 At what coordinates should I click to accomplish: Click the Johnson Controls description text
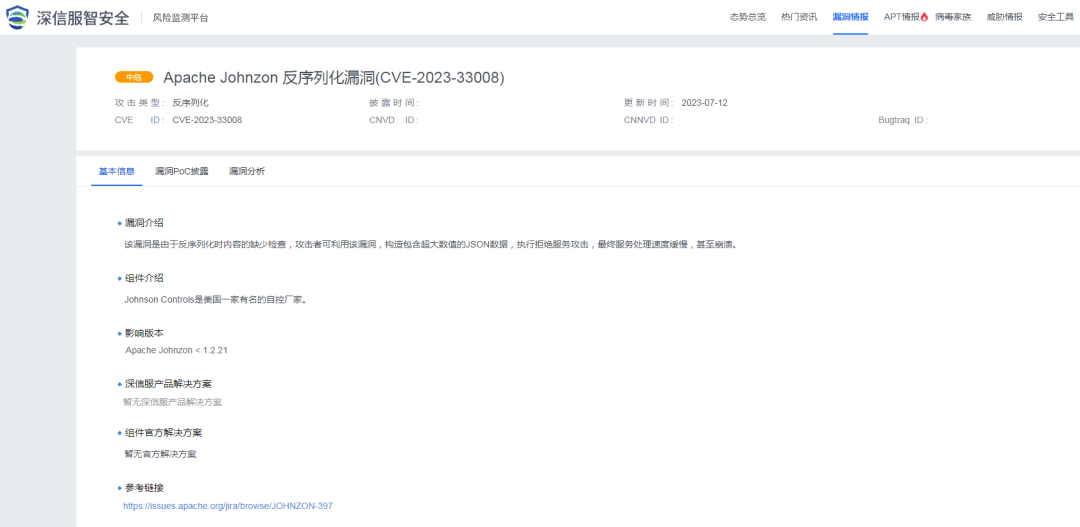pyautogui.click(x=215, y=300)
